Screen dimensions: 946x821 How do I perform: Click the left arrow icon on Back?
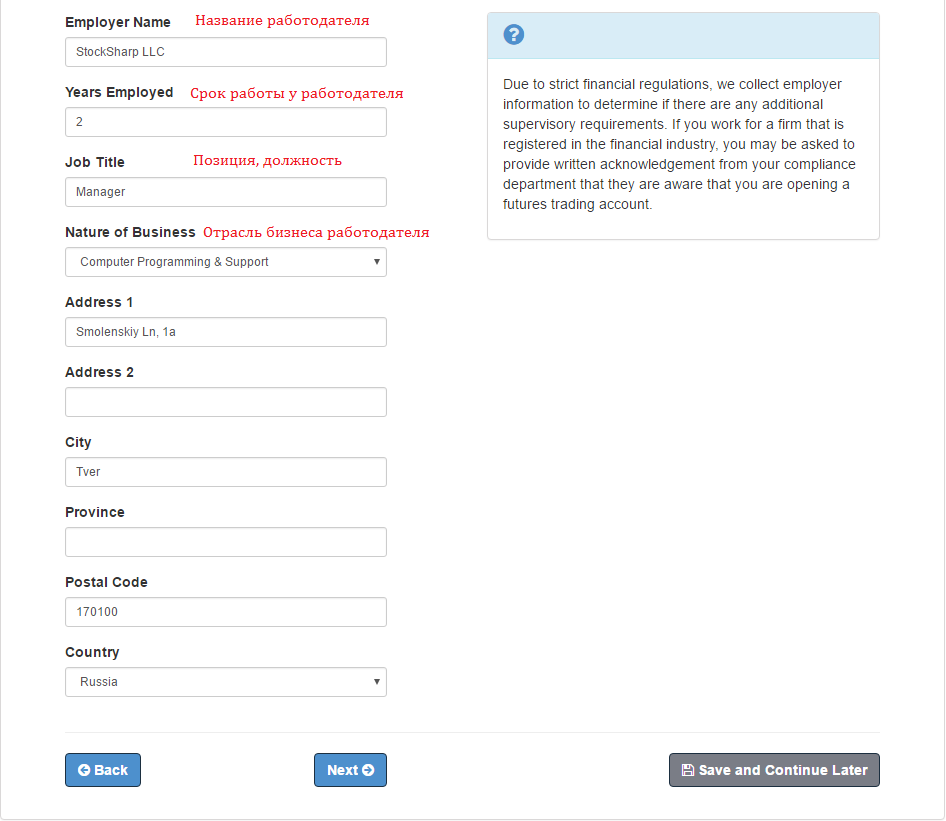pos(84,770)
